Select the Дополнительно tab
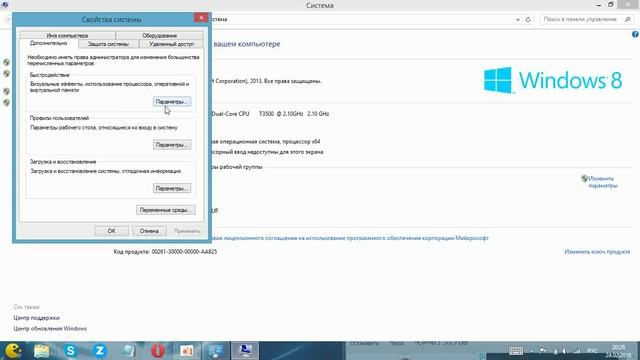 coord(49,43)
